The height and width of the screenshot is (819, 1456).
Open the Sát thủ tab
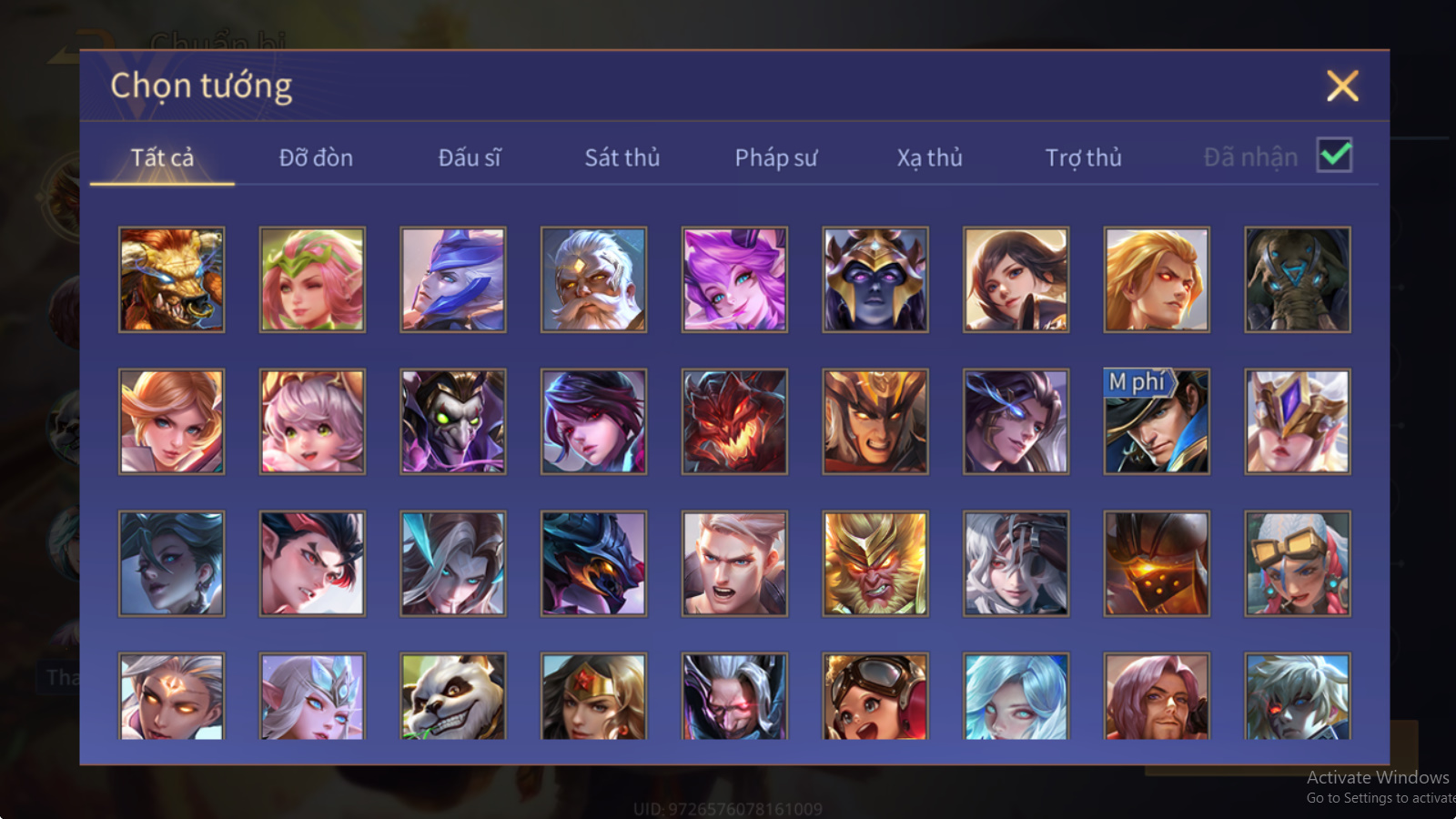coord(622,157)
